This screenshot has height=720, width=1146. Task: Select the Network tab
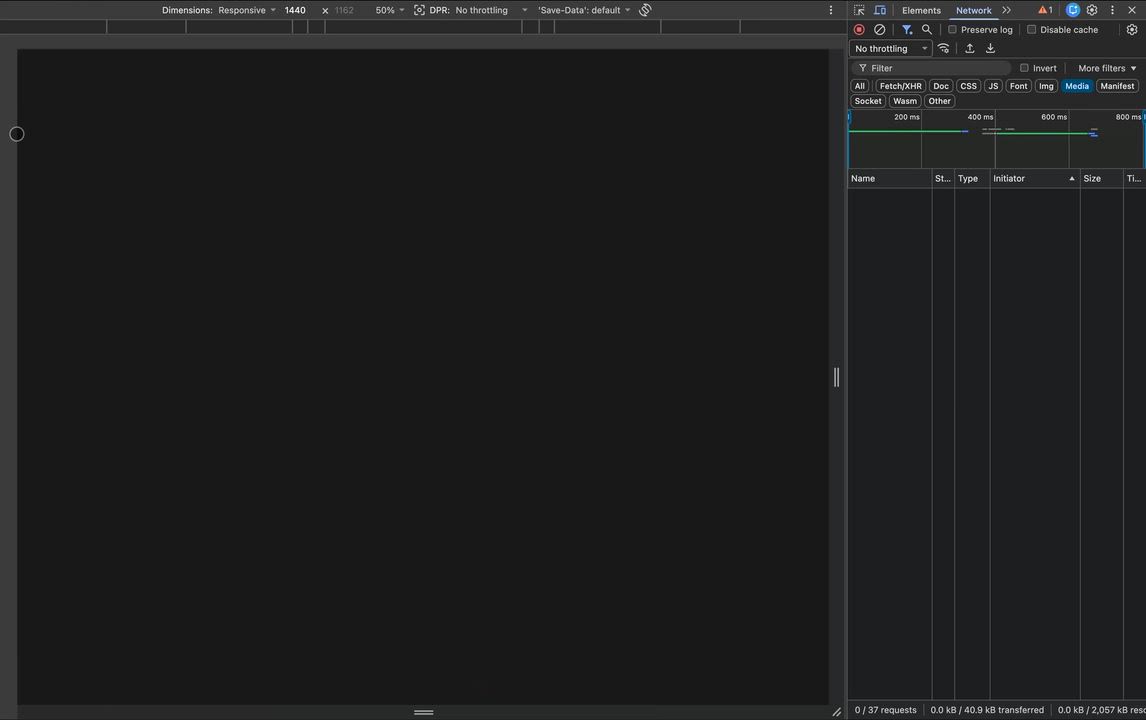974,10
